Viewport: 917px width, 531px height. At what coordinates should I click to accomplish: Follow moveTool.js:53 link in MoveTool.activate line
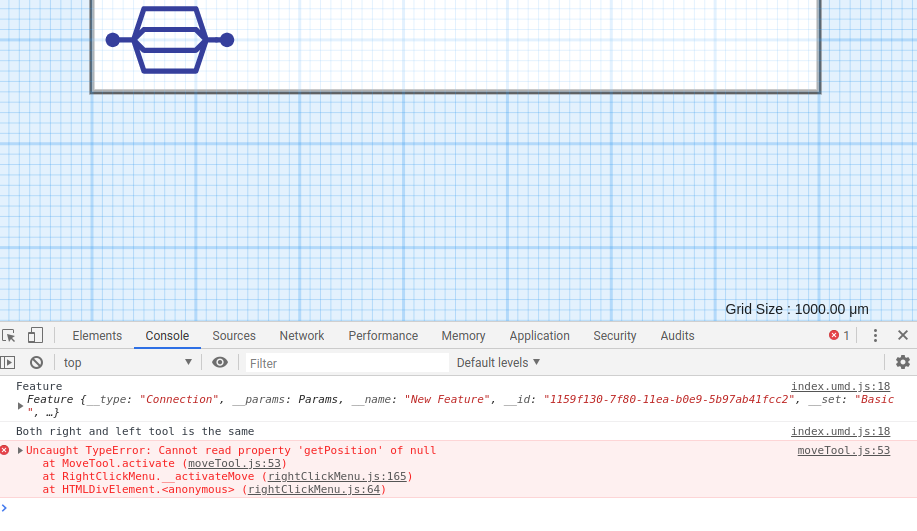[x=235, y=463]
